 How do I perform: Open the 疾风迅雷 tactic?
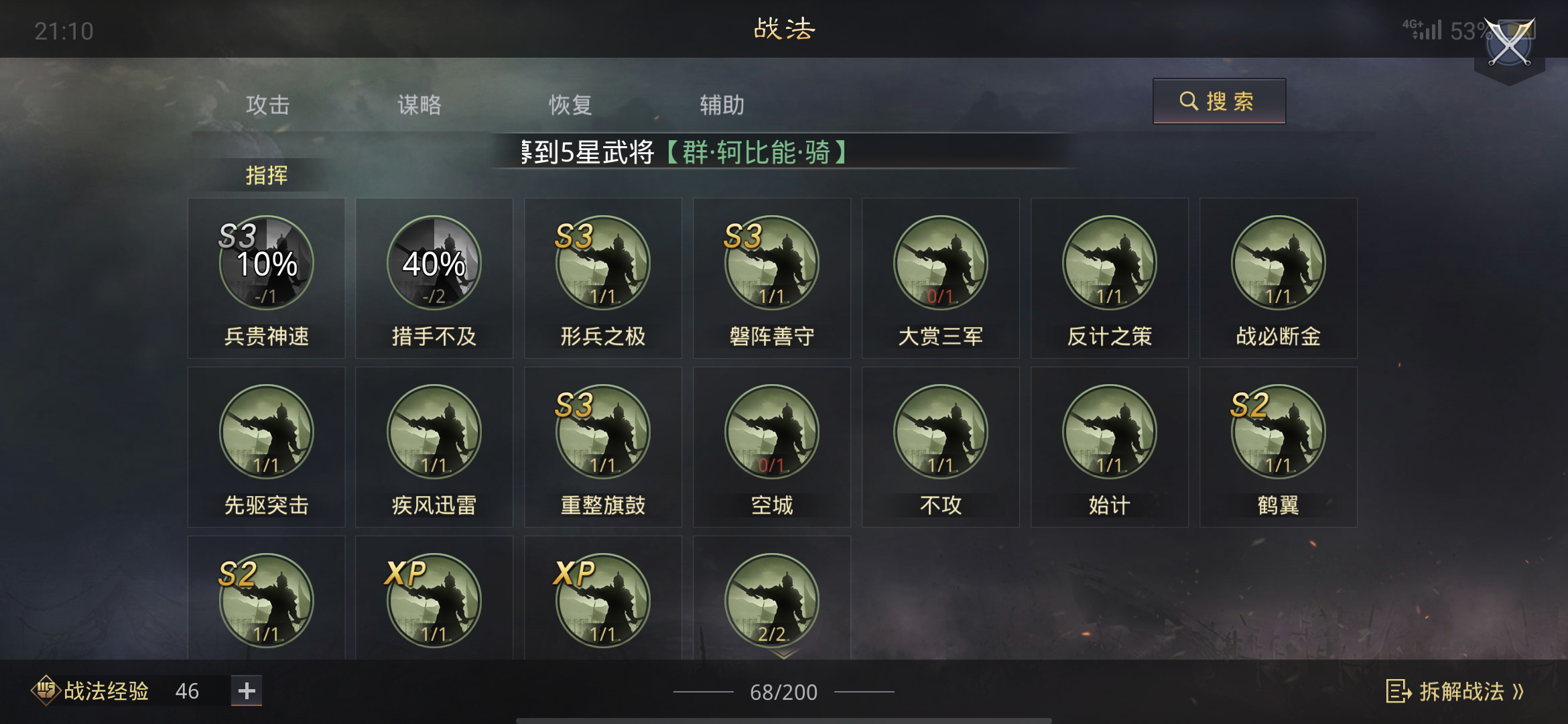click(x=434, y=432)
